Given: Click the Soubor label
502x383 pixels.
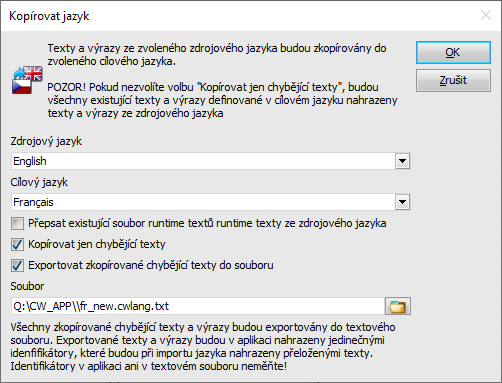Looking at the screenshot, I should point(27,286).
